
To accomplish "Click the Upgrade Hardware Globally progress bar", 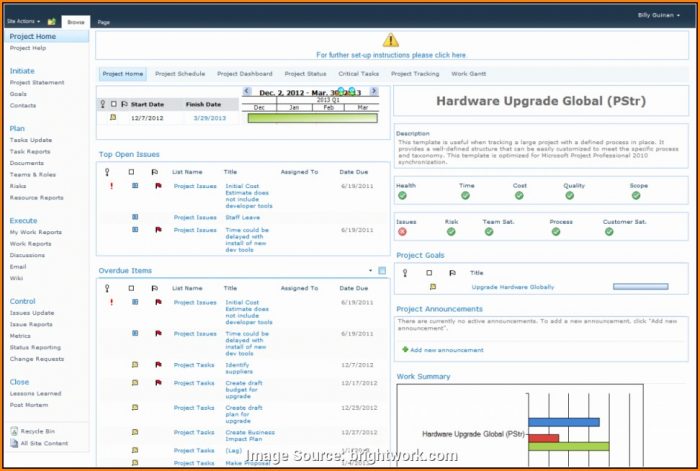I will point(639,287).
